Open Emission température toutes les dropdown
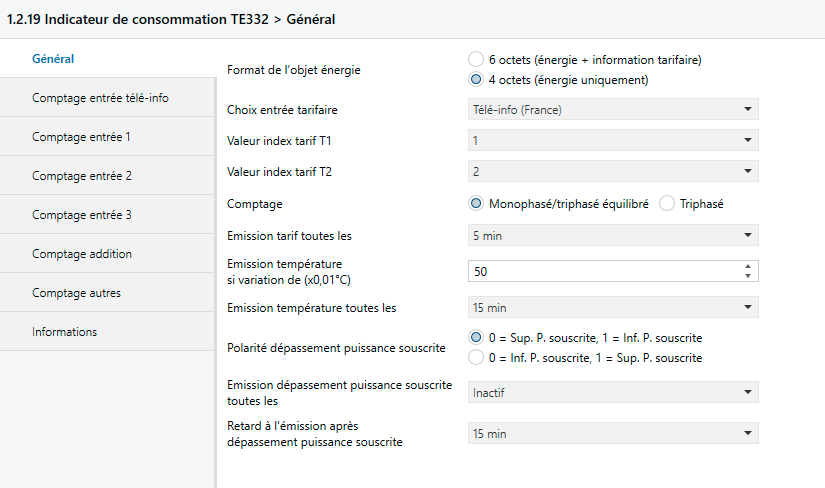The height and width of the screenshot is (488, 825). pyautogui.click(x=613, y=307)
